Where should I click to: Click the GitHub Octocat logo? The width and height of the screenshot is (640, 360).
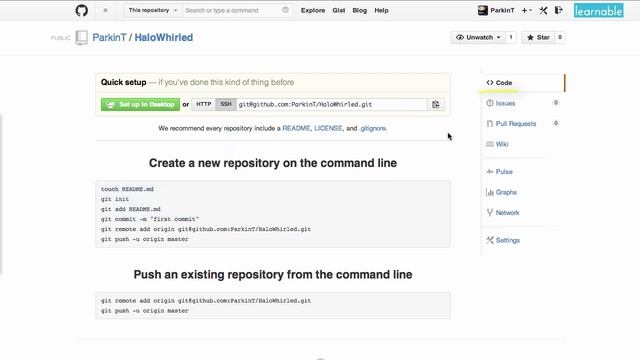(x=82, y=10)
